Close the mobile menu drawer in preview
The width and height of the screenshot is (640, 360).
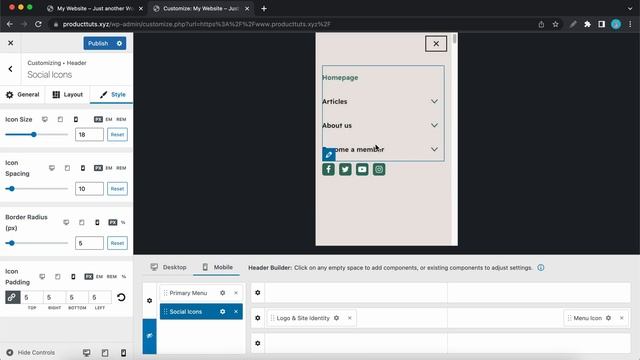[436, 44]
